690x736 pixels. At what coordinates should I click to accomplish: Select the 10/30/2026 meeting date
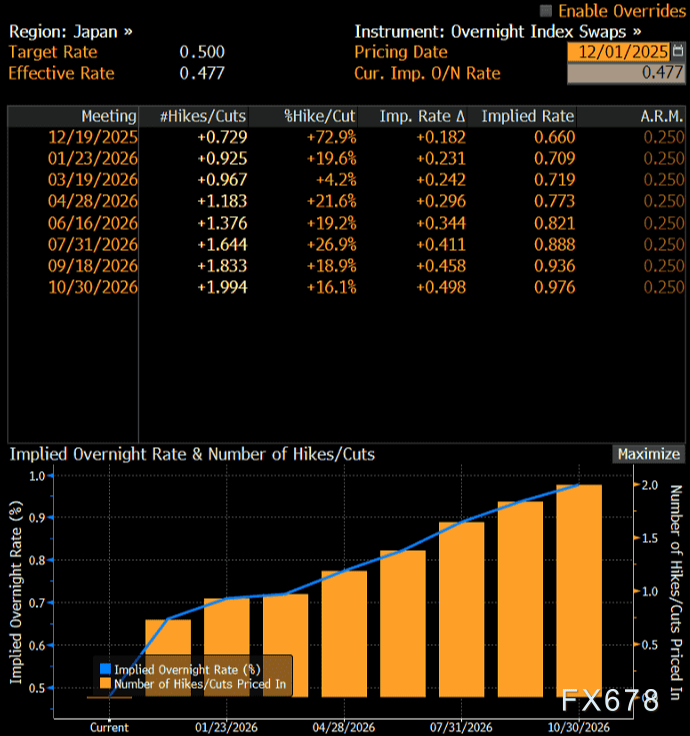93,287
